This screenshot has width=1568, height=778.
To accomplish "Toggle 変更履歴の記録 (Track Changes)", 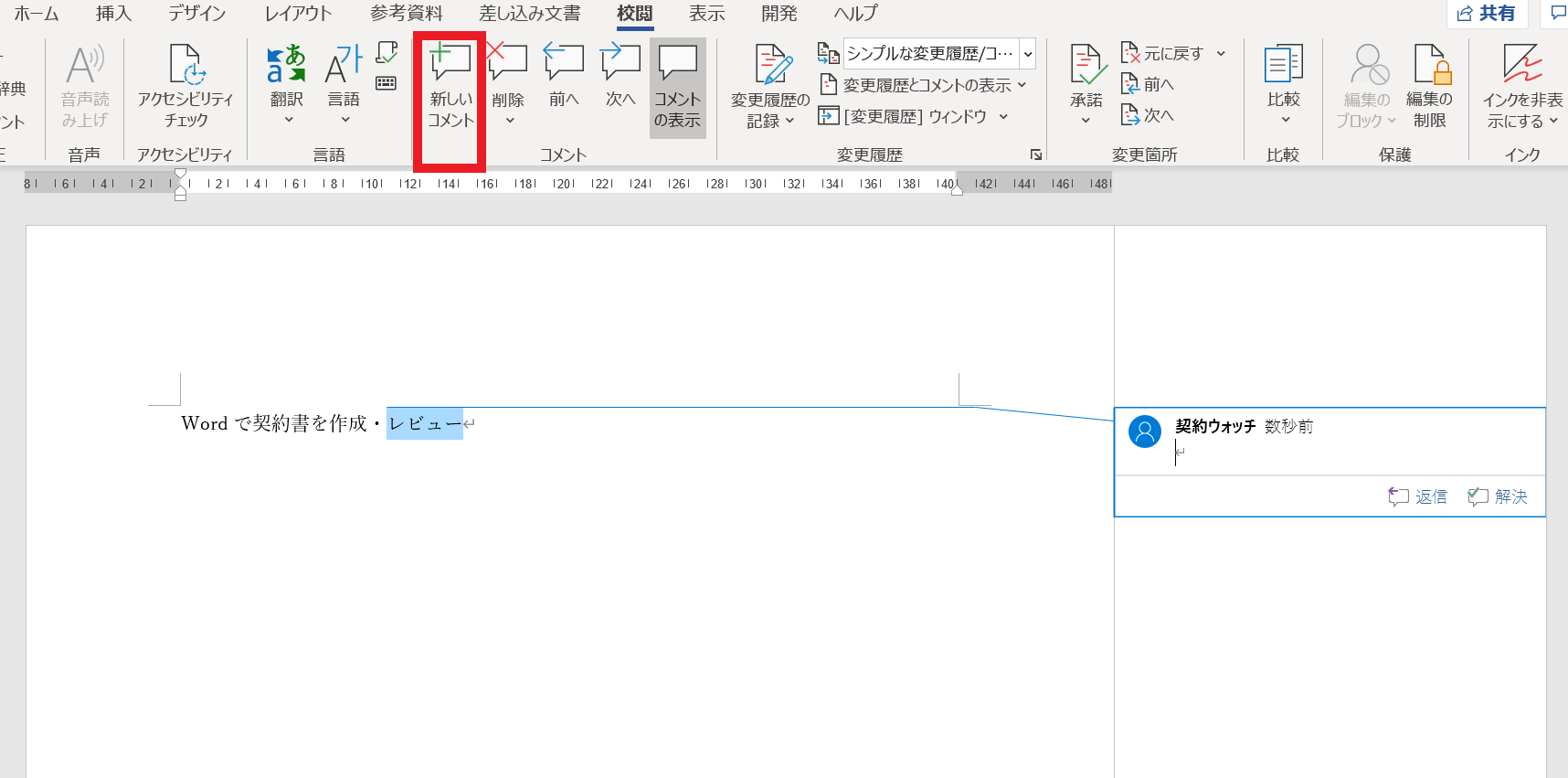I will [770, 87].
